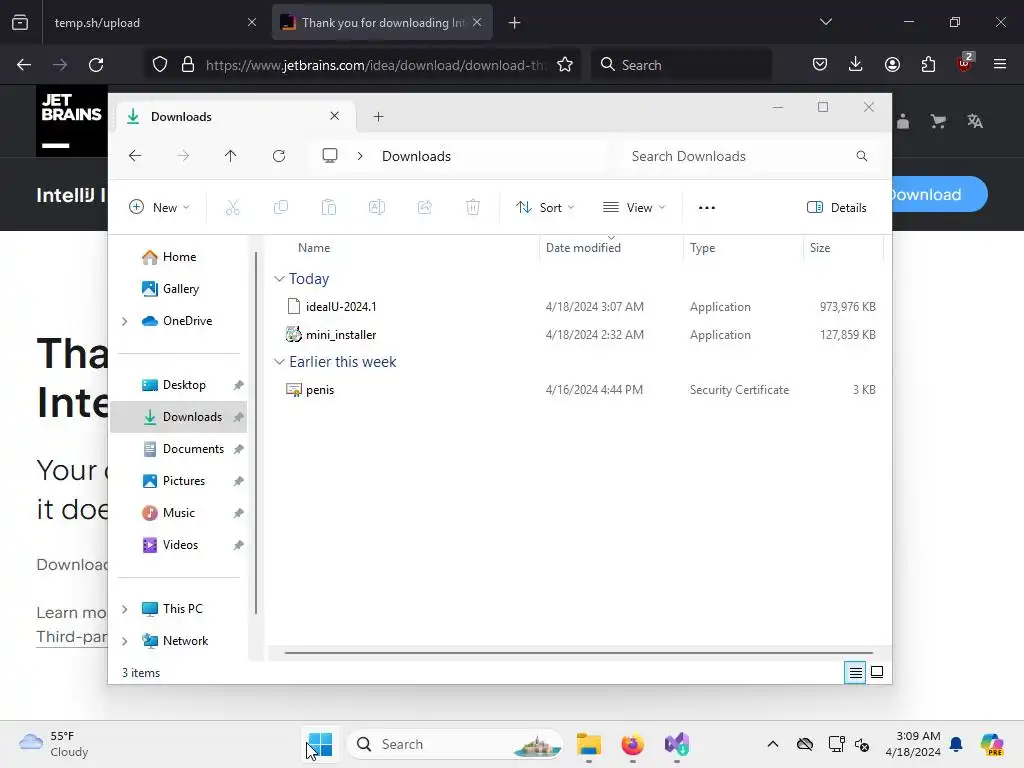Expand OneDrive in navigation pane
This screenshot has height=768, width=1024.
[125, 321]
